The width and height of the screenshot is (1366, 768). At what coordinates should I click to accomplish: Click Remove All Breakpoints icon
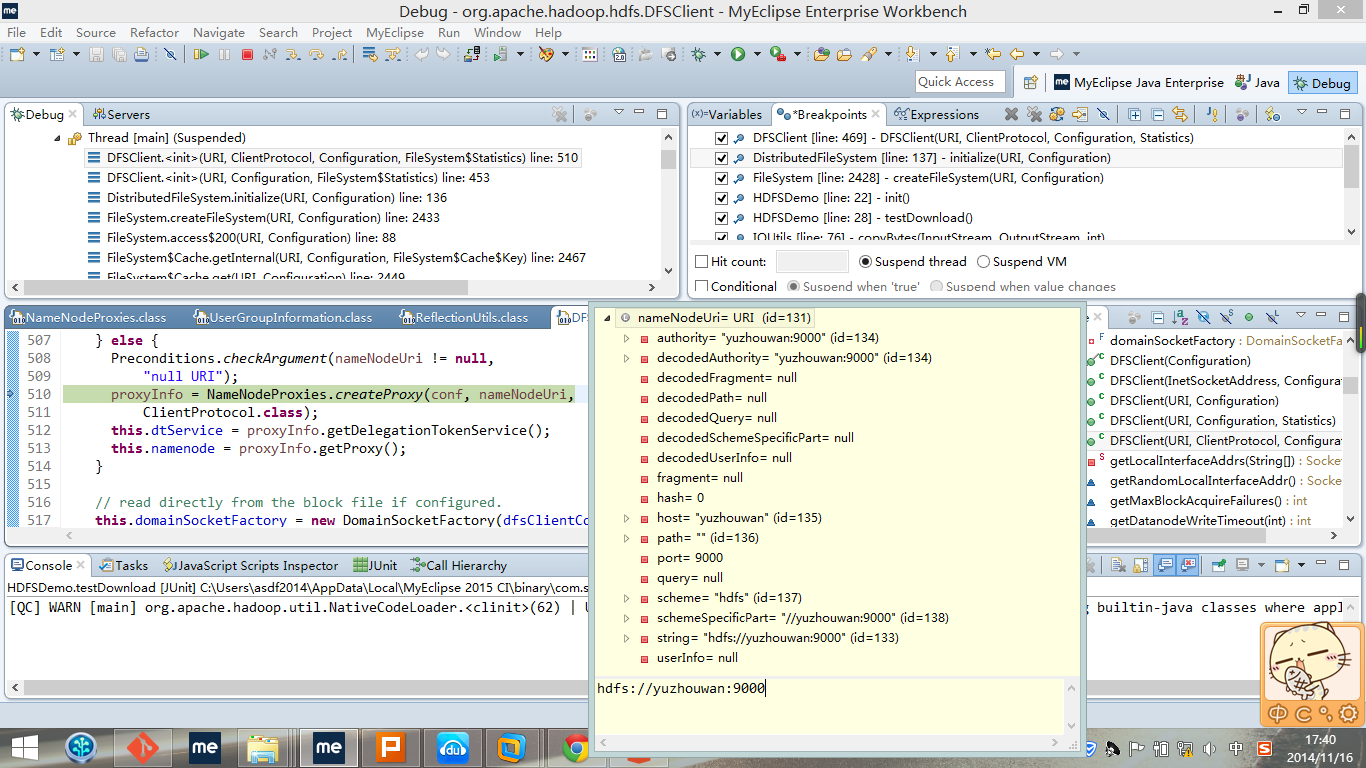pyautogui.click(x=1034, y=114)
